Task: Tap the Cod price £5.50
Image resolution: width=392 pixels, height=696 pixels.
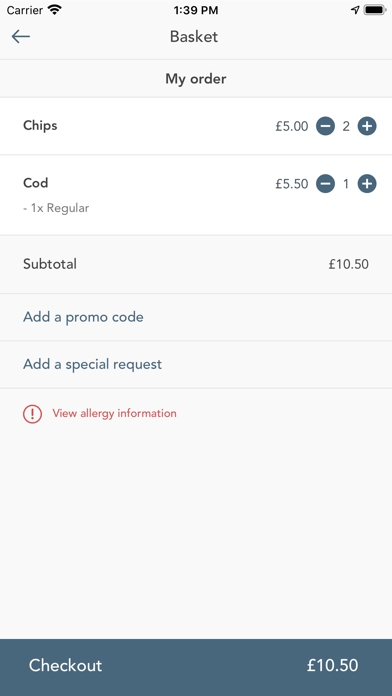Action: tap(291, 184)
